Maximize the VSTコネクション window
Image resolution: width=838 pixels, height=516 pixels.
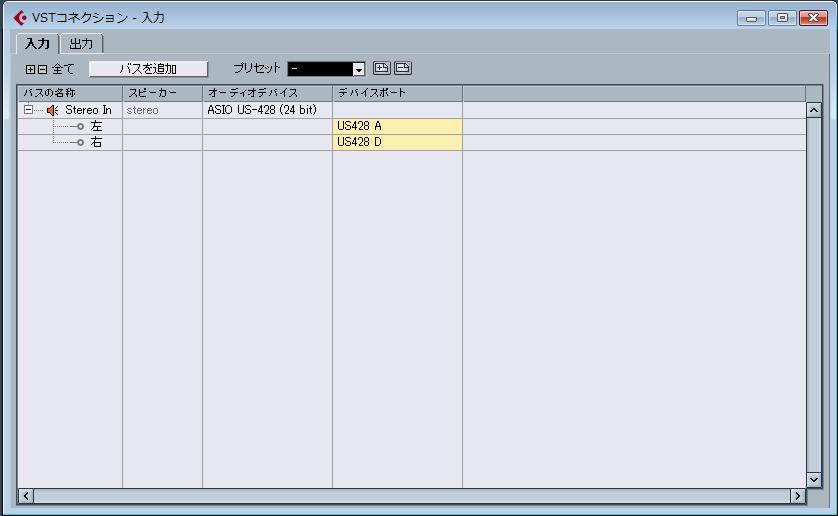[x=782, y=18]
